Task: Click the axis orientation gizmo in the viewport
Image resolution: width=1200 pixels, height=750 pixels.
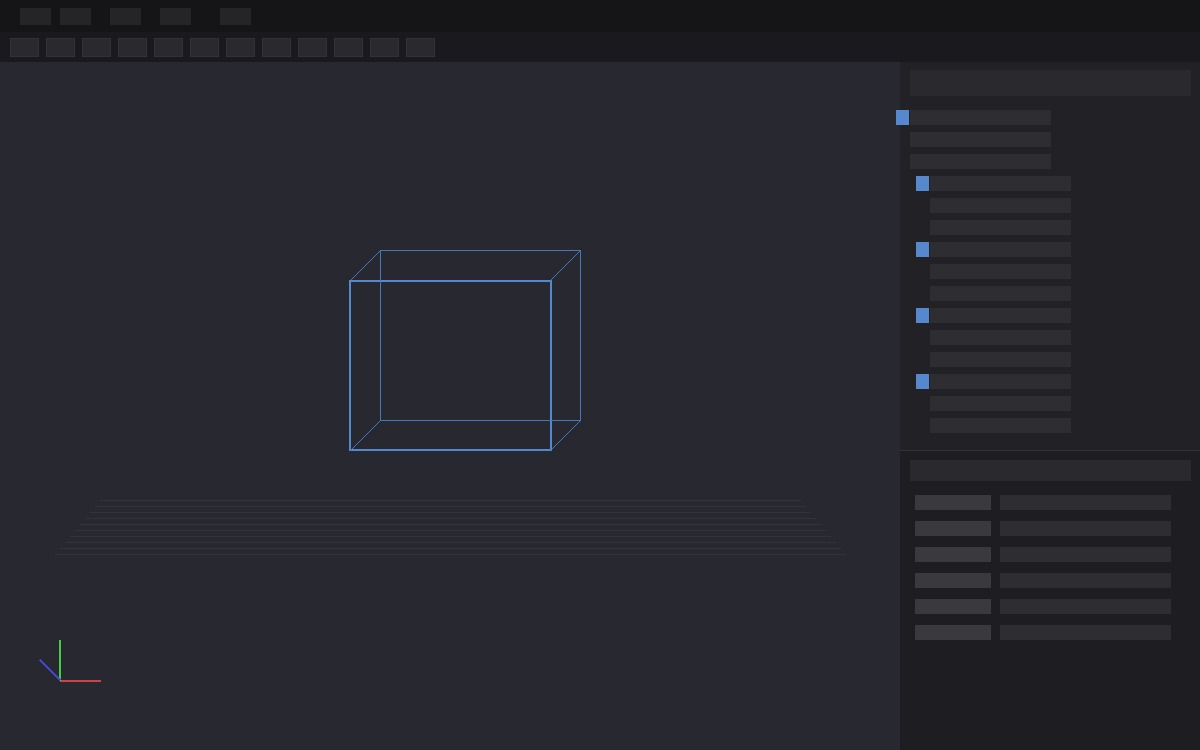Action: click(70, 665)
